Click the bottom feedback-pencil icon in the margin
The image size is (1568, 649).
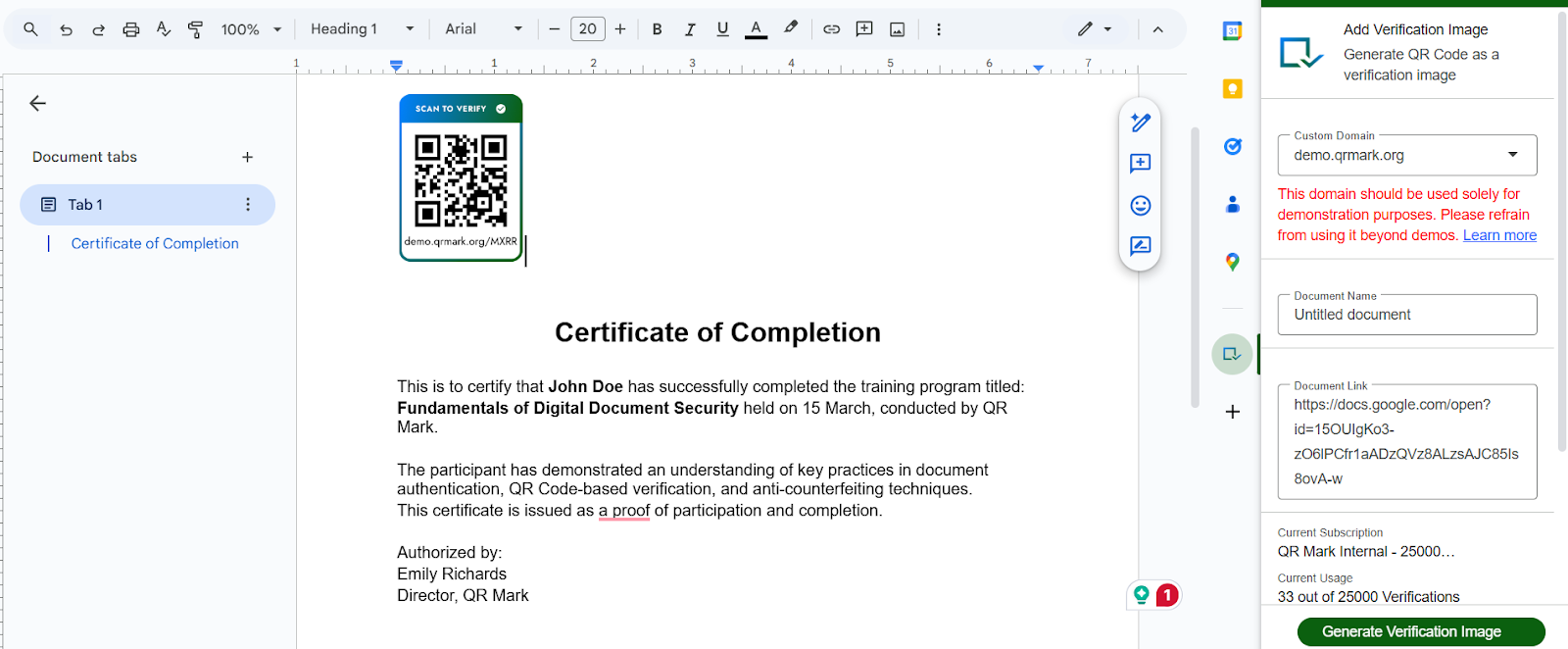click(x=1140, y=246)
